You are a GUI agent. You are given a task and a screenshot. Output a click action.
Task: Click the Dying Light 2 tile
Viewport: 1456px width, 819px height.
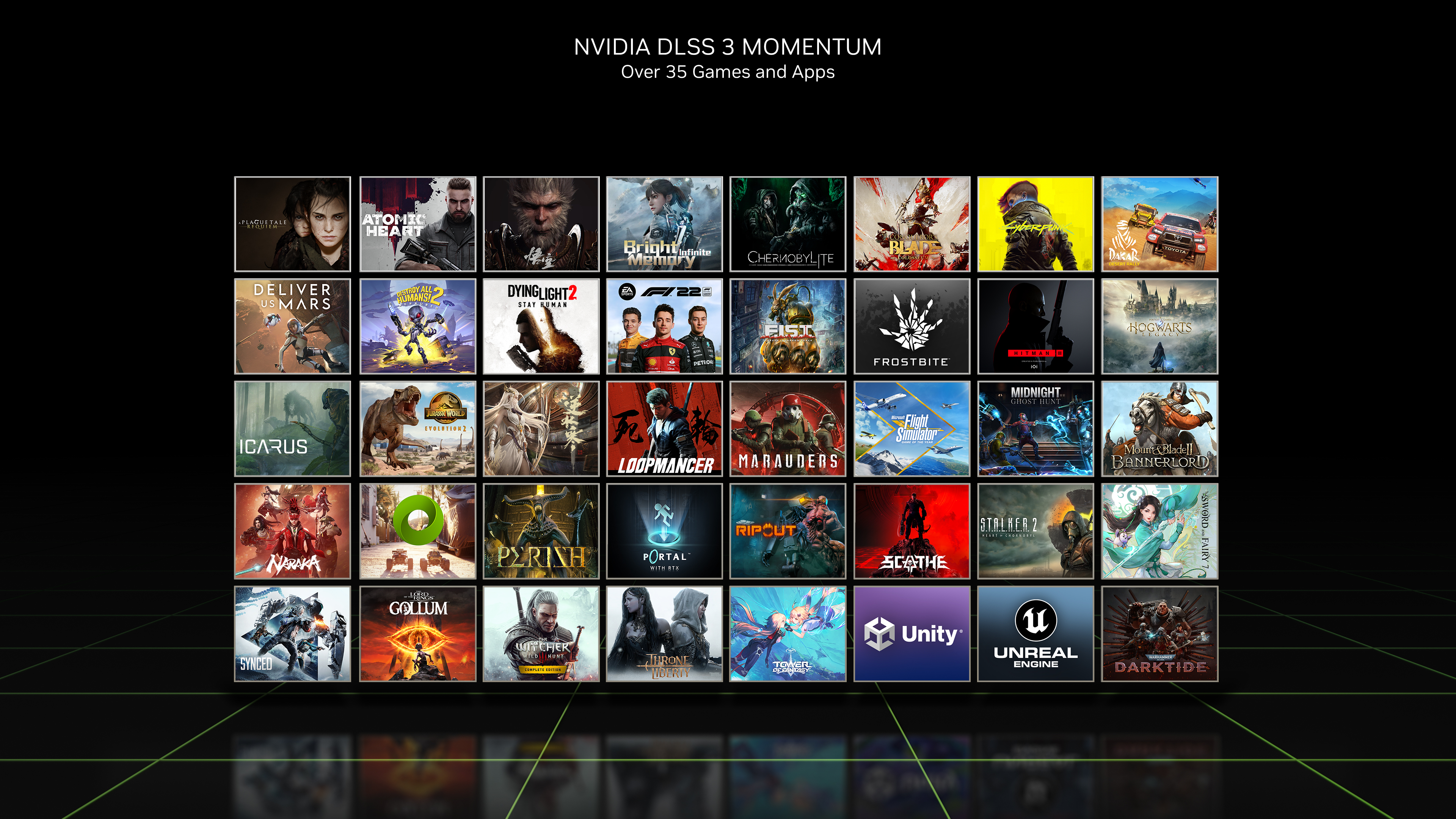(540, 326)
